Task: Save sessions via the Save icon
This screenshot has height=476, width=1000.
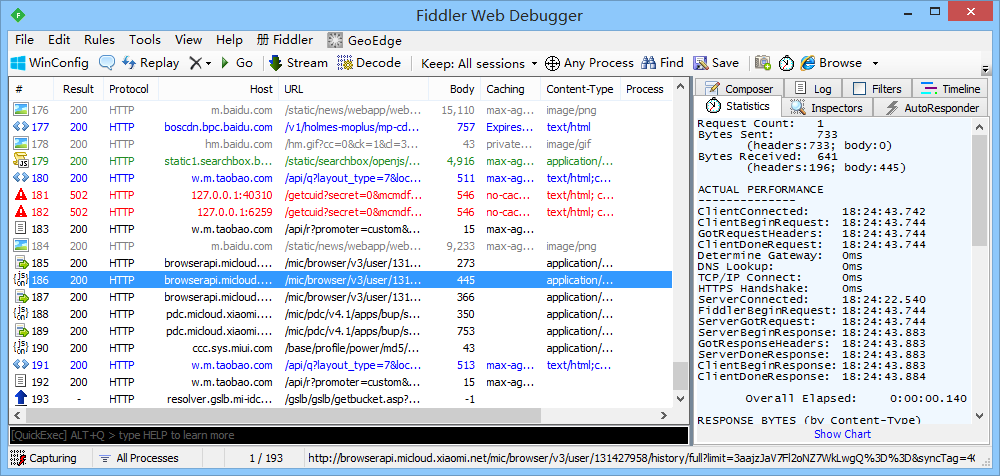Action: coord(716,63)
